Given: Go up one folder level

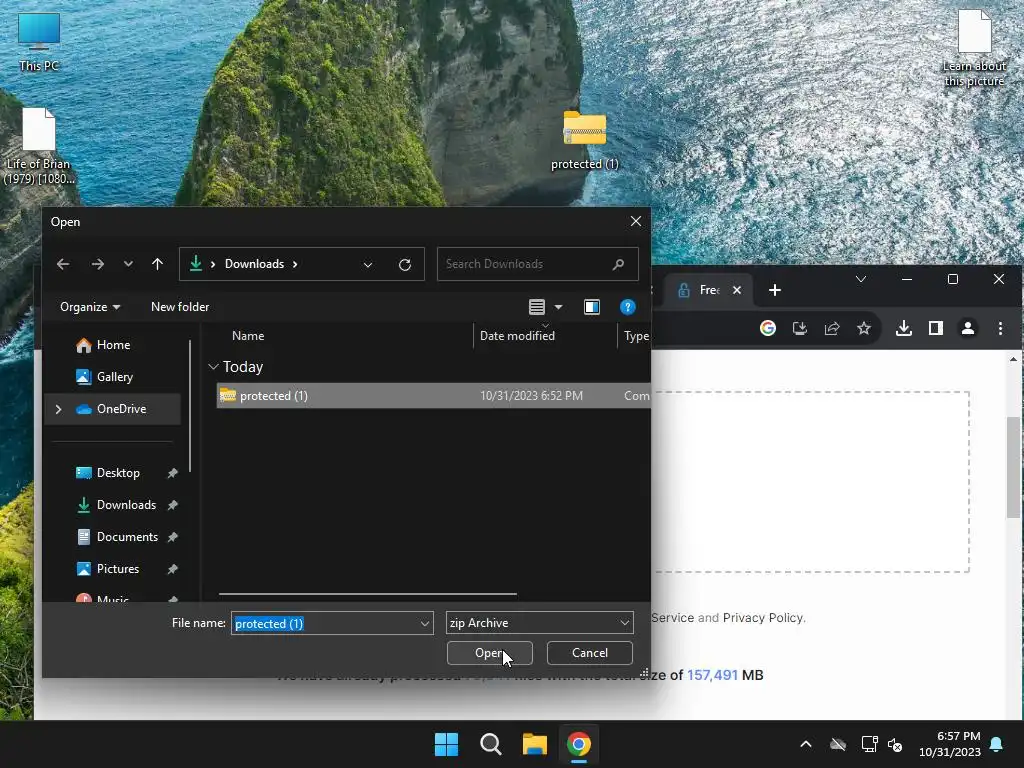Looking at the screenshot, I should (157, 264).
